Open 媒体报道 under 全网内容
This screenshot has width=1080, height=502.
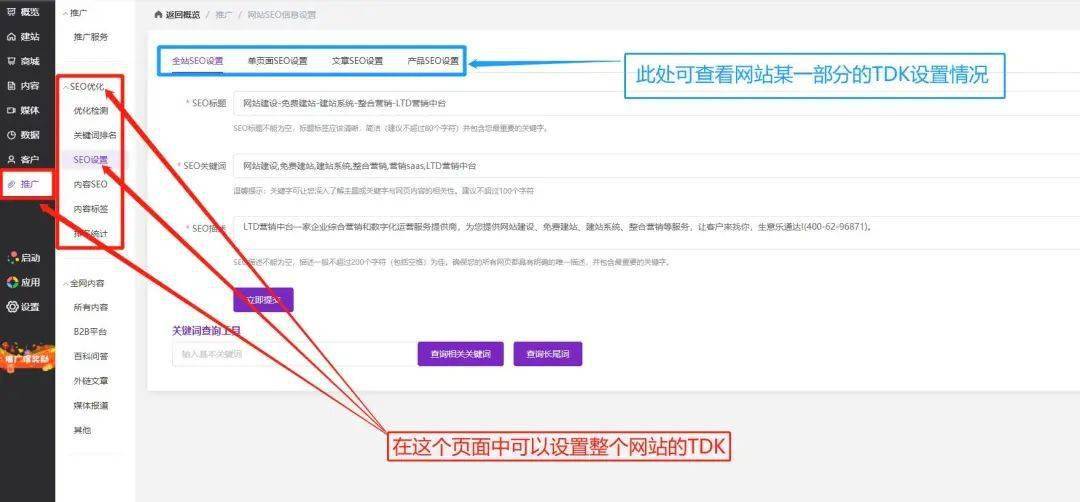91,406
